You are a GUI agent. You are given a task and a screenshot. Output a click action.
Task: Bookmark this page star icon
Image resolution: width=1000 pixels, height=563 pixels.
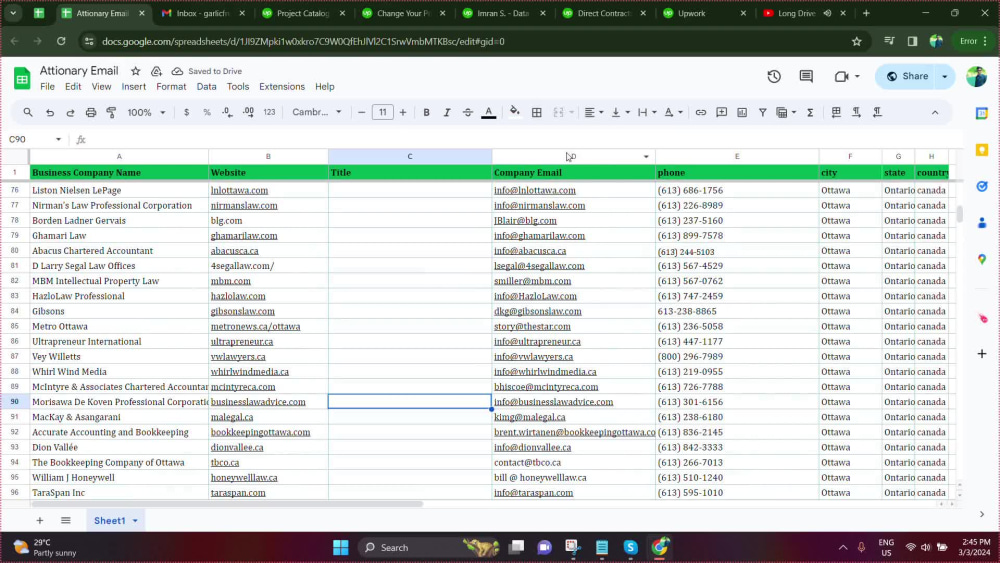tap(857, 41)
